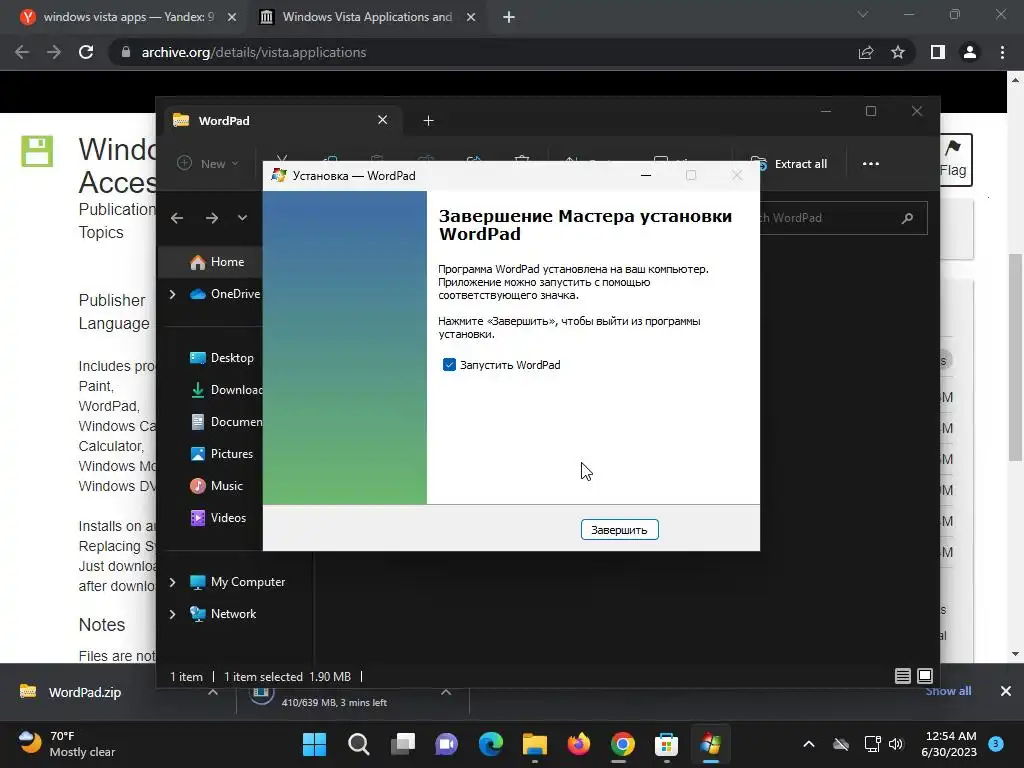The width and height of the screenshot is (1024, 768).
Task: Click the Chrome address bar
Action: click(x=483, y=52)
